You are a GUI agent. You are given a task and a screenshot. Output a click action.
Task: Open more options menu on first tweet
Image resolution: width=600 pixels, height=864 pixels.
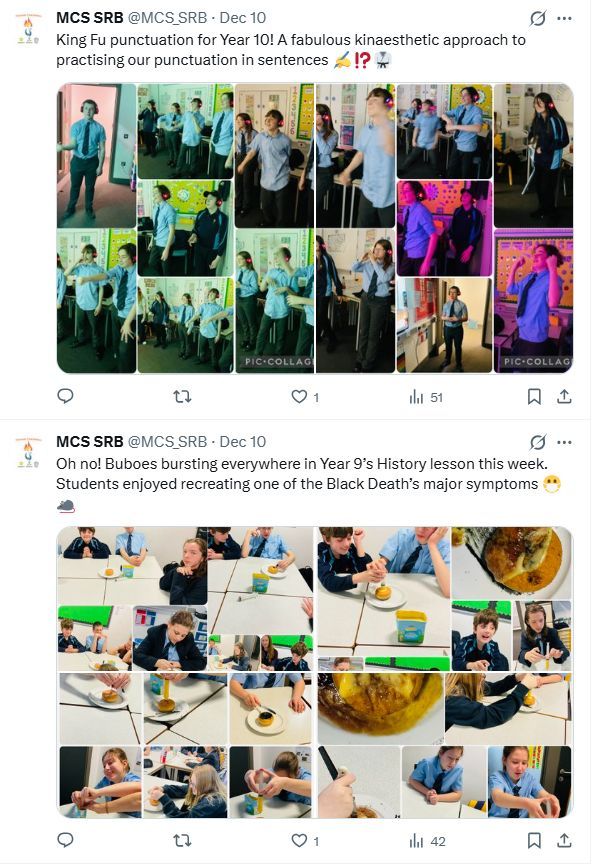(x=564, y=18)
